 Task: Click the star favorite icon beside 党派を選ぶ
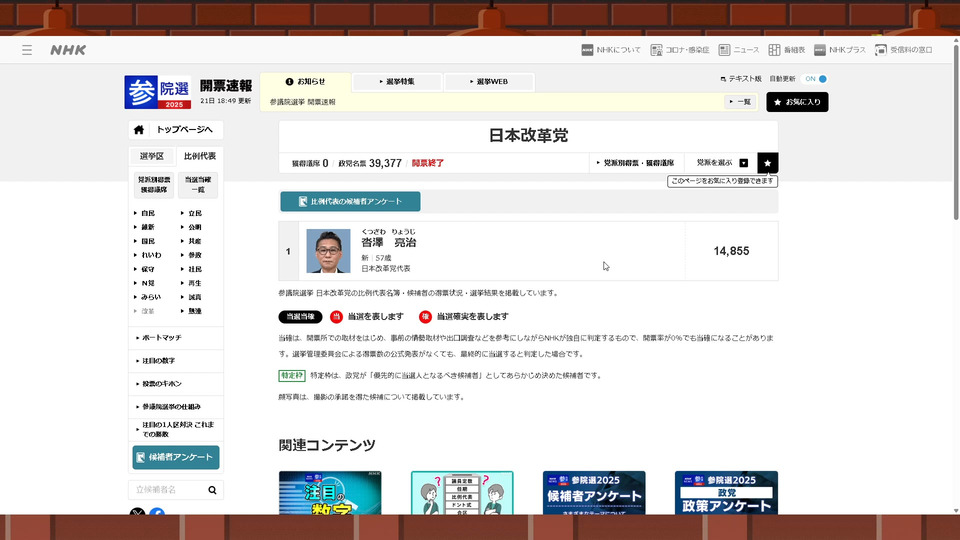point(767,162)
